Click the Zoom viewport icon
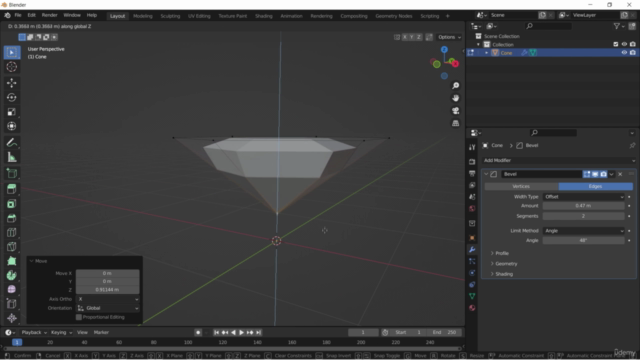Viewport: 640px width, 360px height. [x=456, y=86]
